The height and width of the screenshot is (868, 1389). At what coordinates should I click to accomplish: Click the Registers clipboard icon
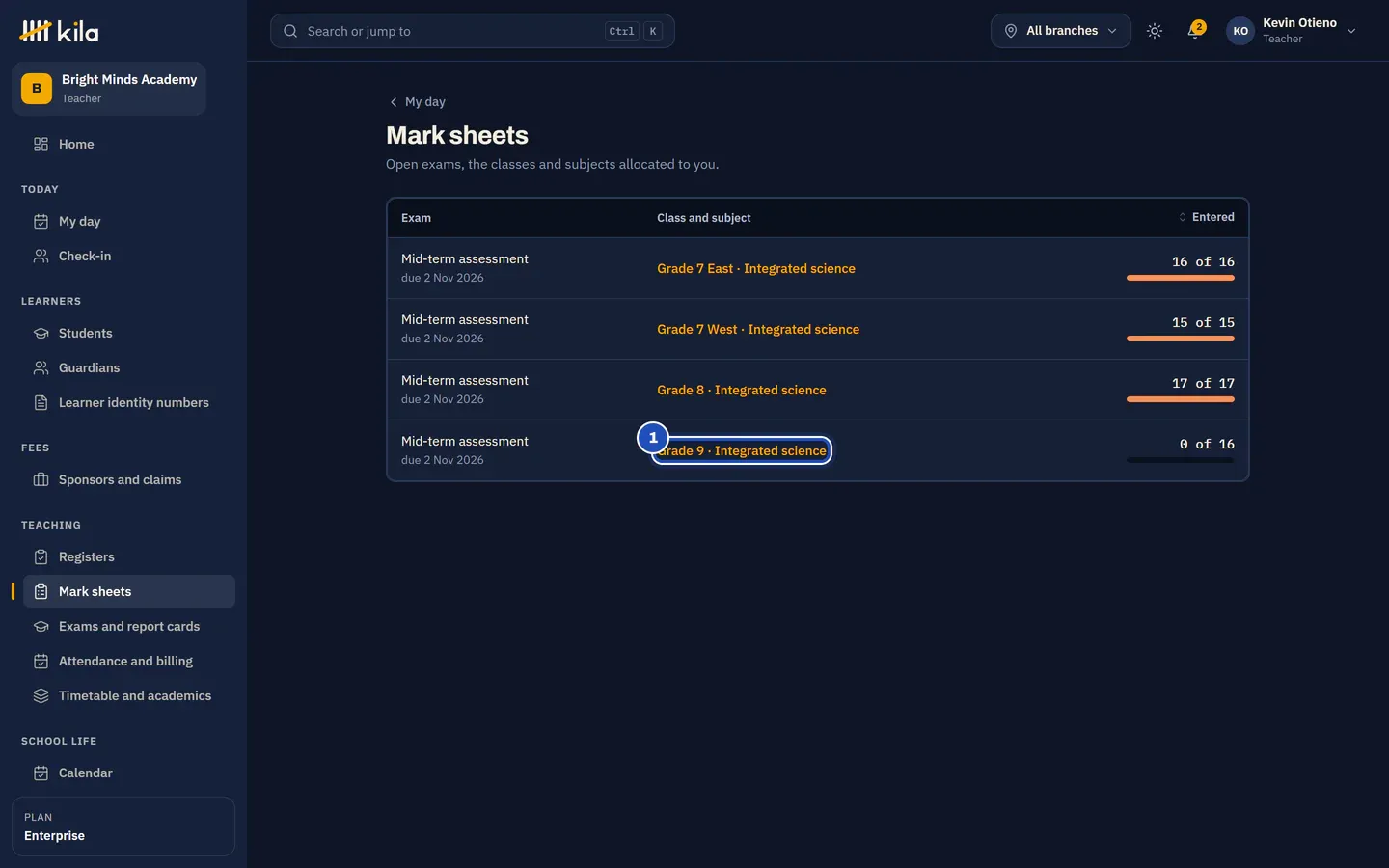41,556
